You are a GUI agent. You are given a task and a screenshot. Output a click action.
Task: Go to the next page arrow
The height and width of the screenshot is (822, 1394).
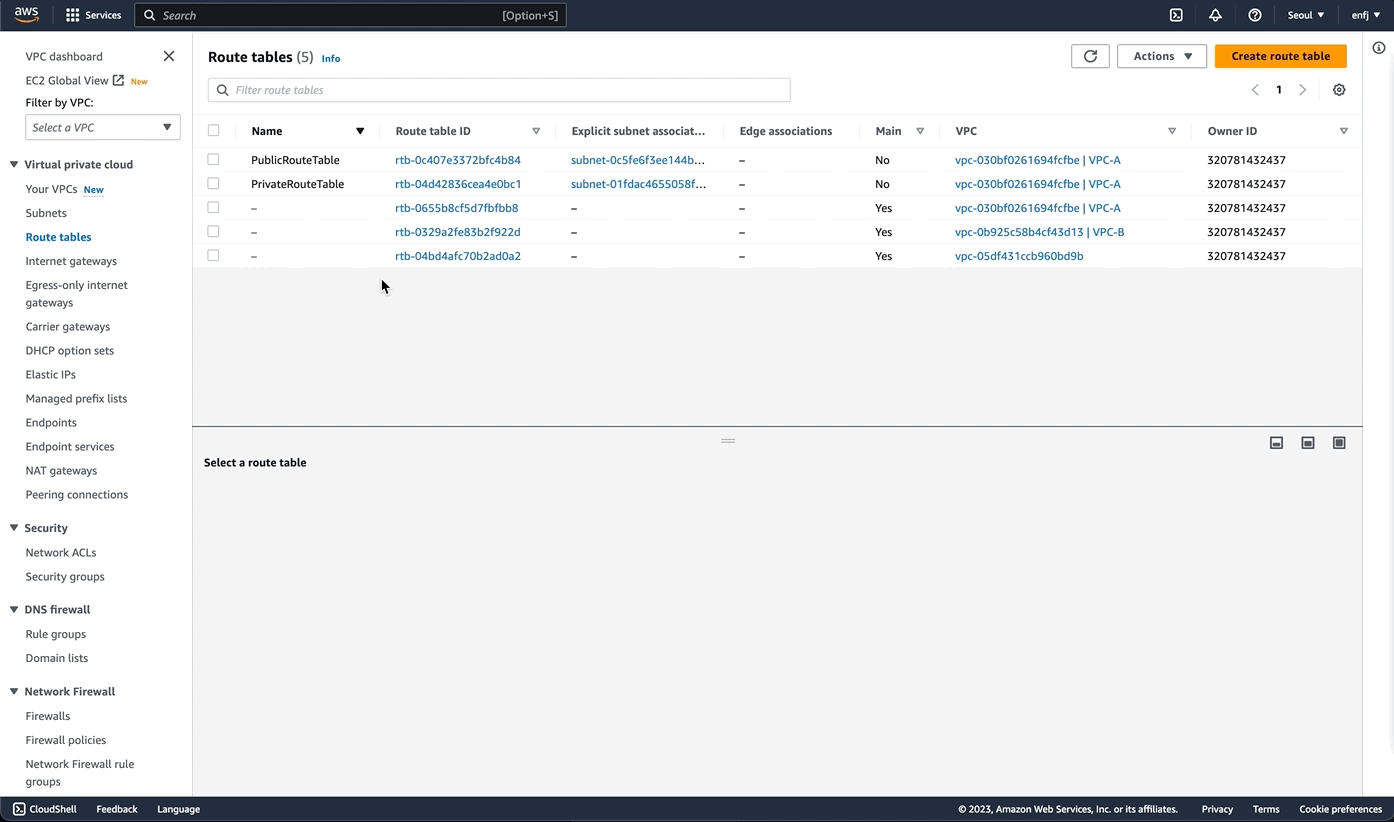(x=1302, y=90)
